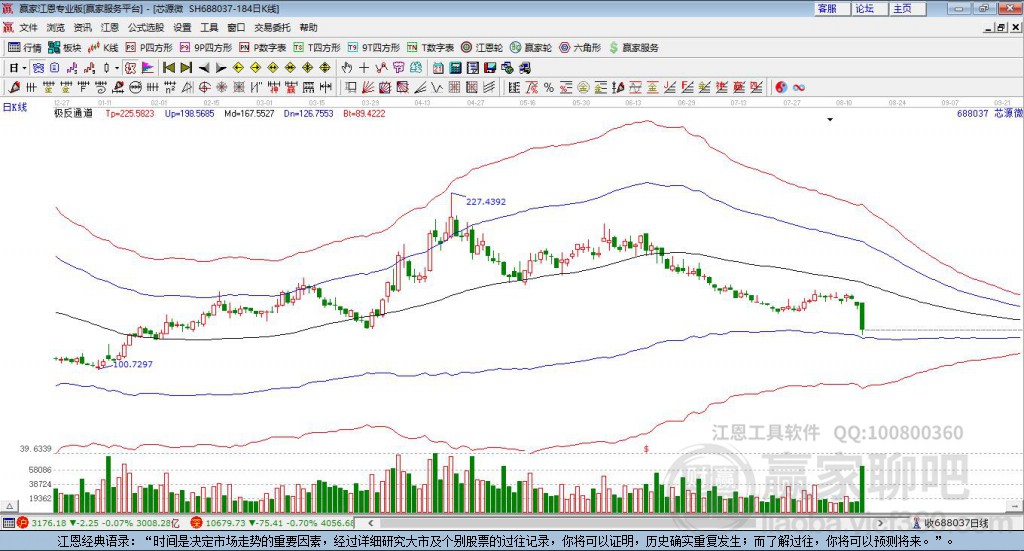Click status bar grid icon at far left
The height and width of the screenshot is (551, 1024).
[8, 523]
